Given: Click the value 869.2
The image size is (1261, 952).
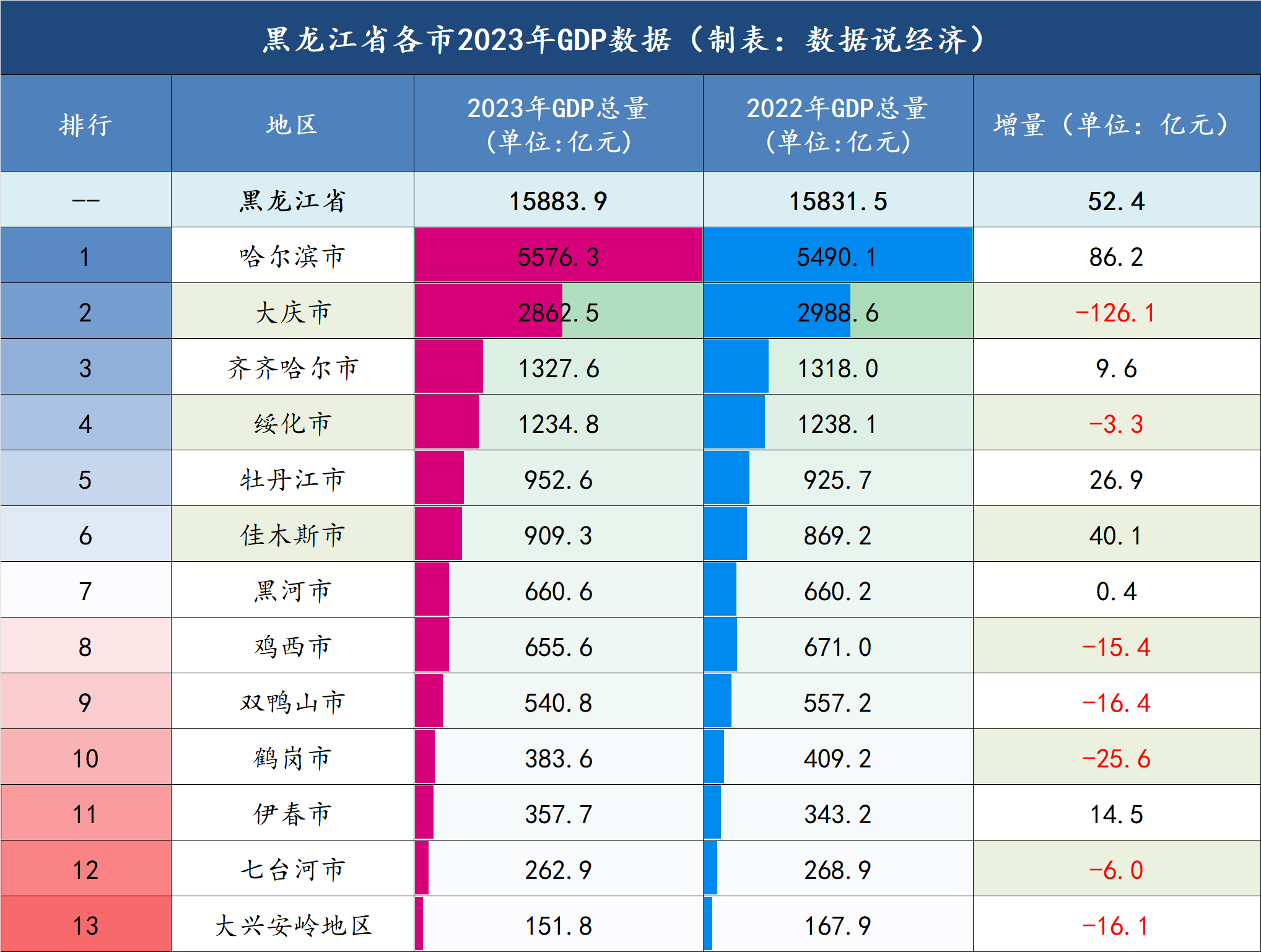Looking at the screenshot, I should point(837,536).
